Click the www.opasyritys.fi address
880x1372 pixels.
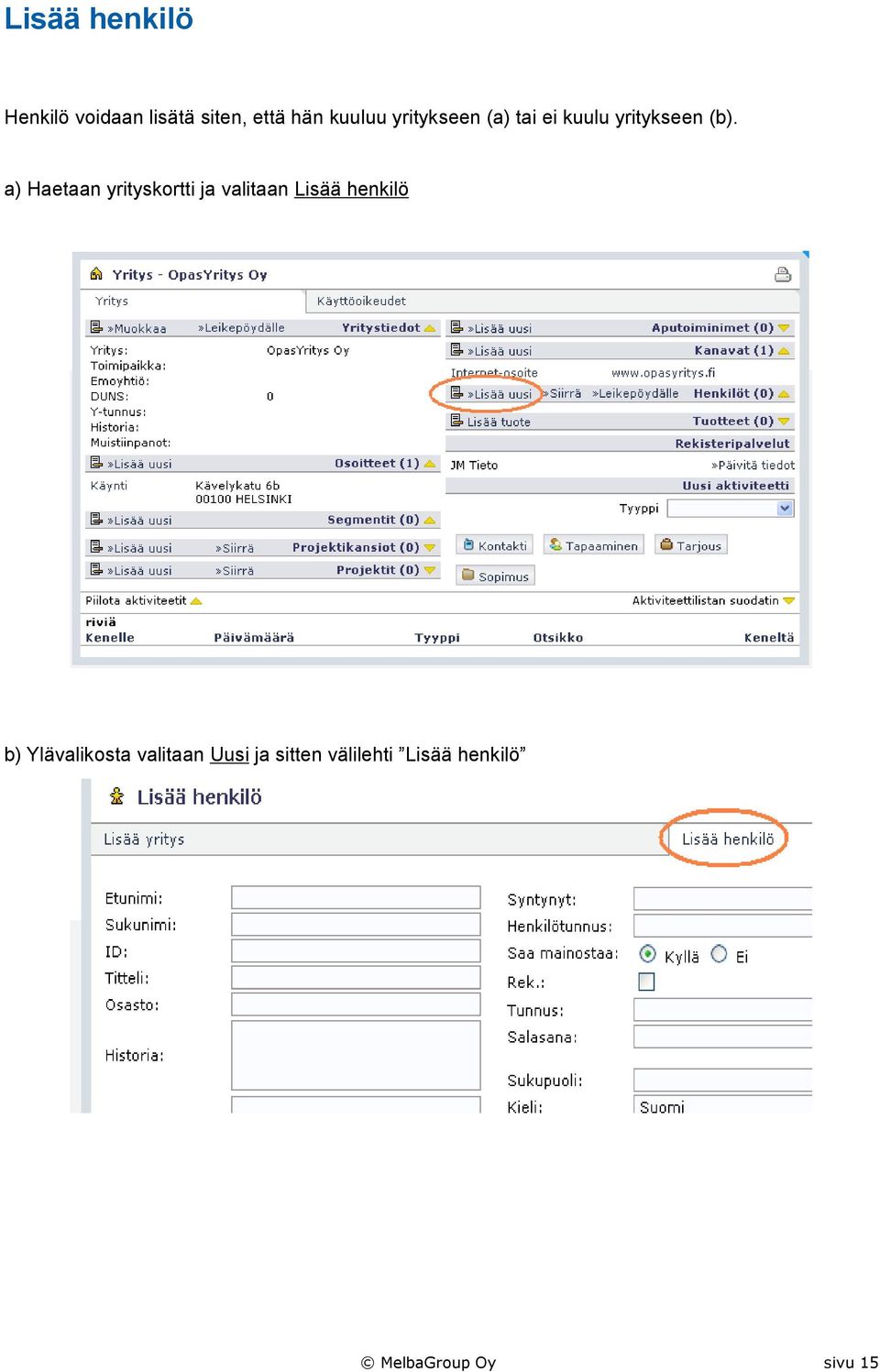[664, 373]
